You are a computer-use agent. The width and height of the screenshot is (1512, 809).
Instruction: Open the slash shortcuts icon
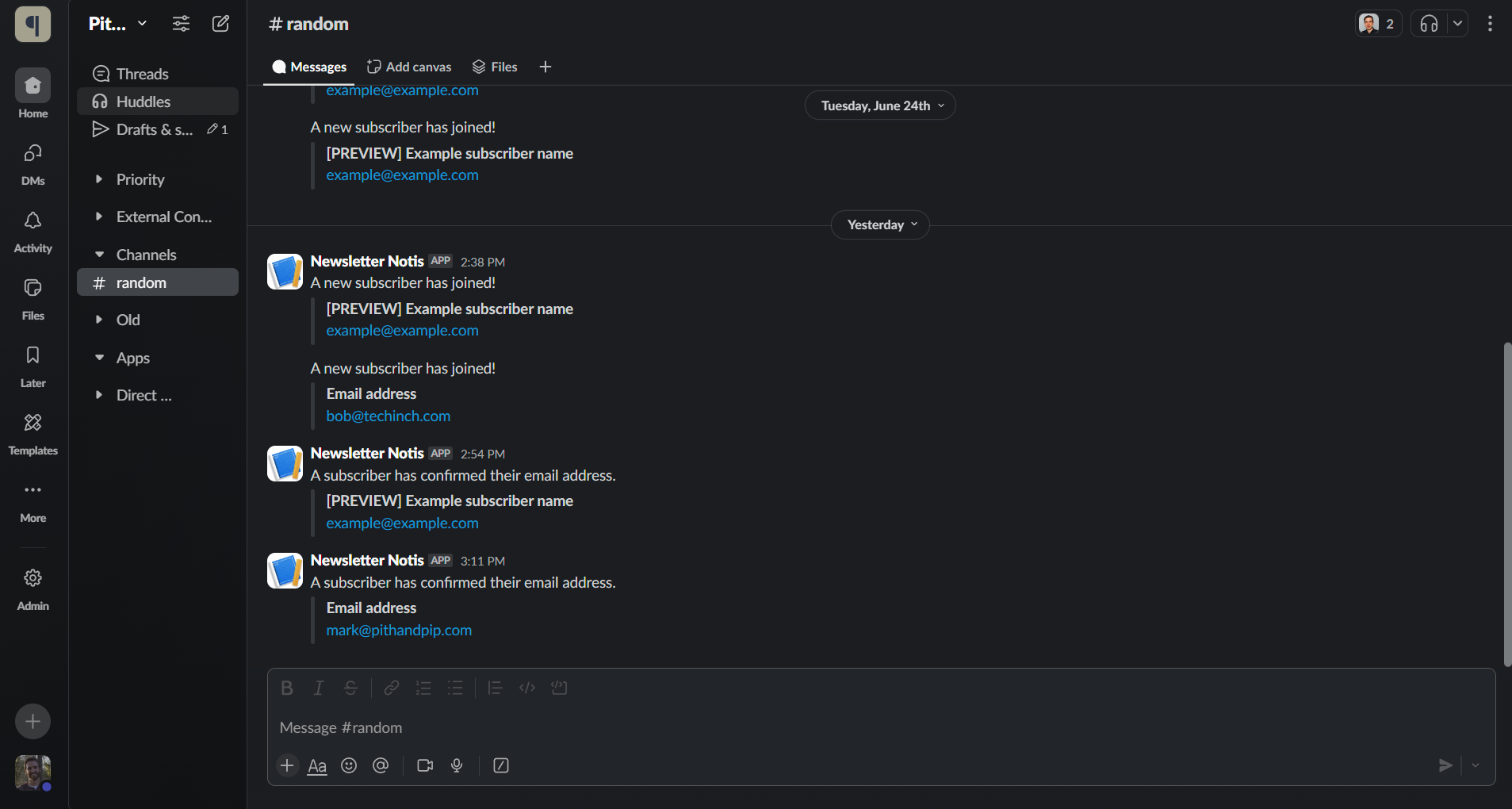tap(501, 765)
